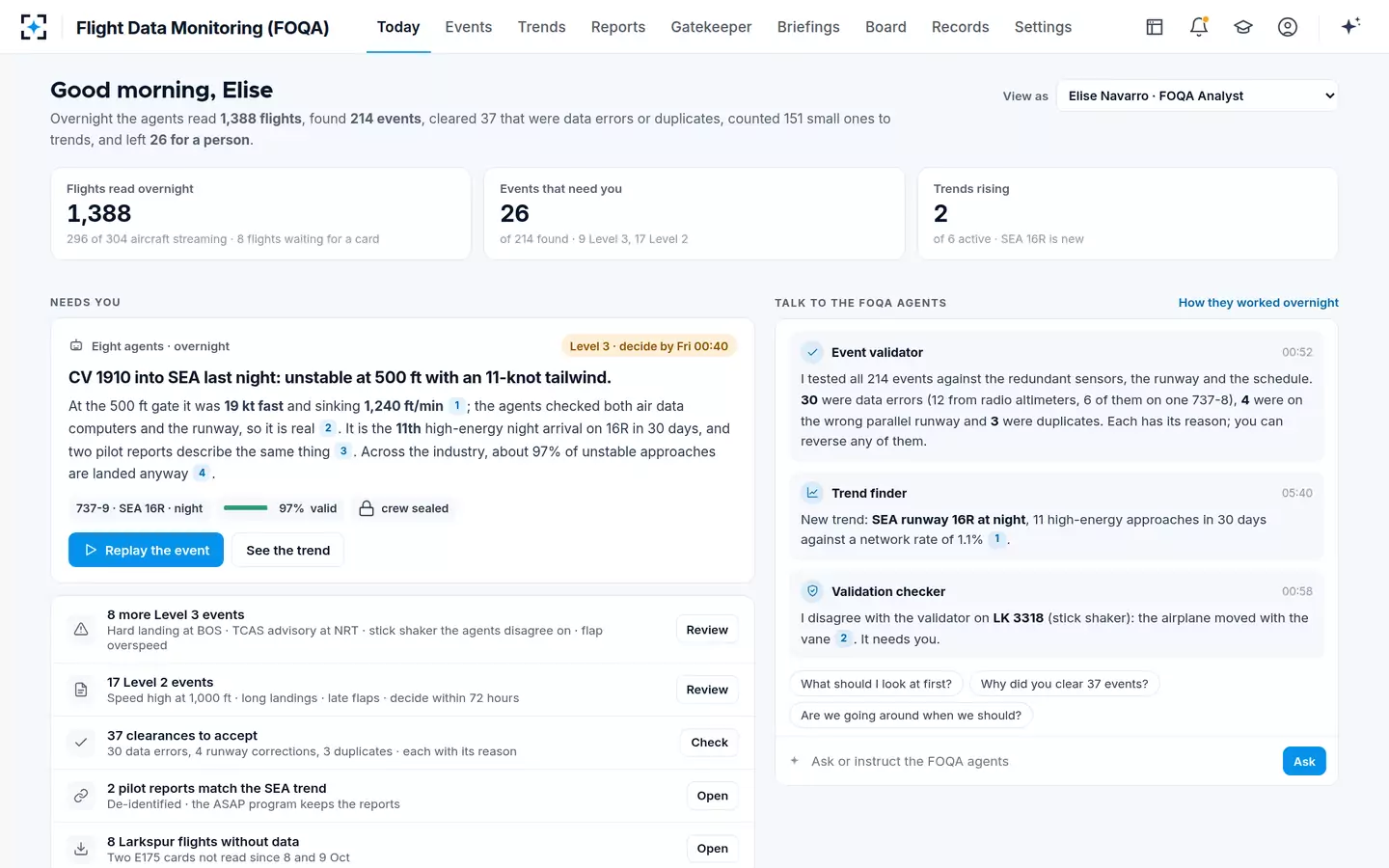Click the agents robot icon by Eight agents
This screenshot has height=868, width=1389.
click(x=76, y=345)
